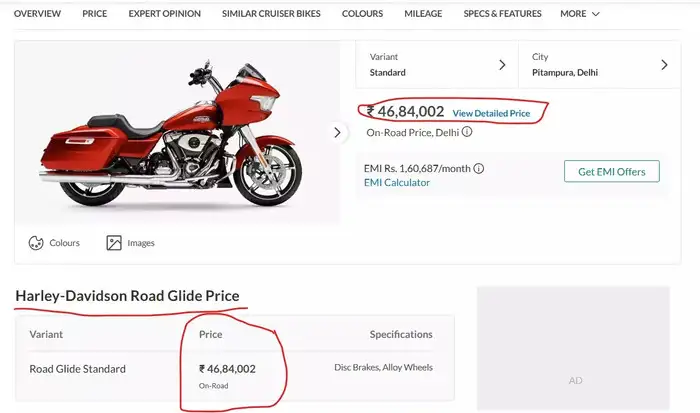The image size is (700, 413).
Task: Open the SPECS & FEATURES tab
Action: (x=502, y=14)
